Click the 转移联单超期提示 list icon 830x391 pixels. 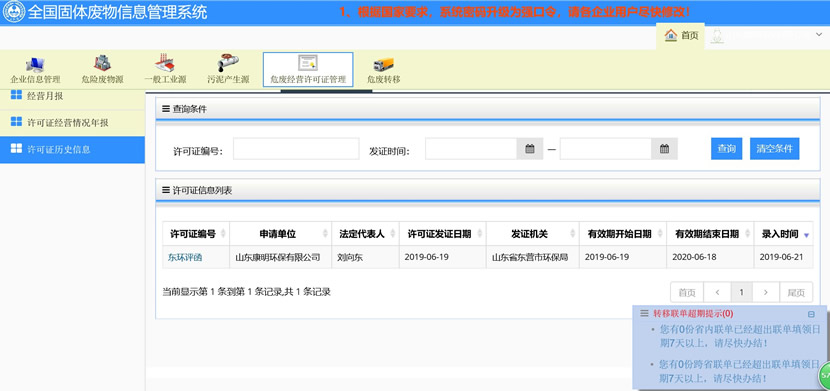pyautogui.click(x=644, y=313)
